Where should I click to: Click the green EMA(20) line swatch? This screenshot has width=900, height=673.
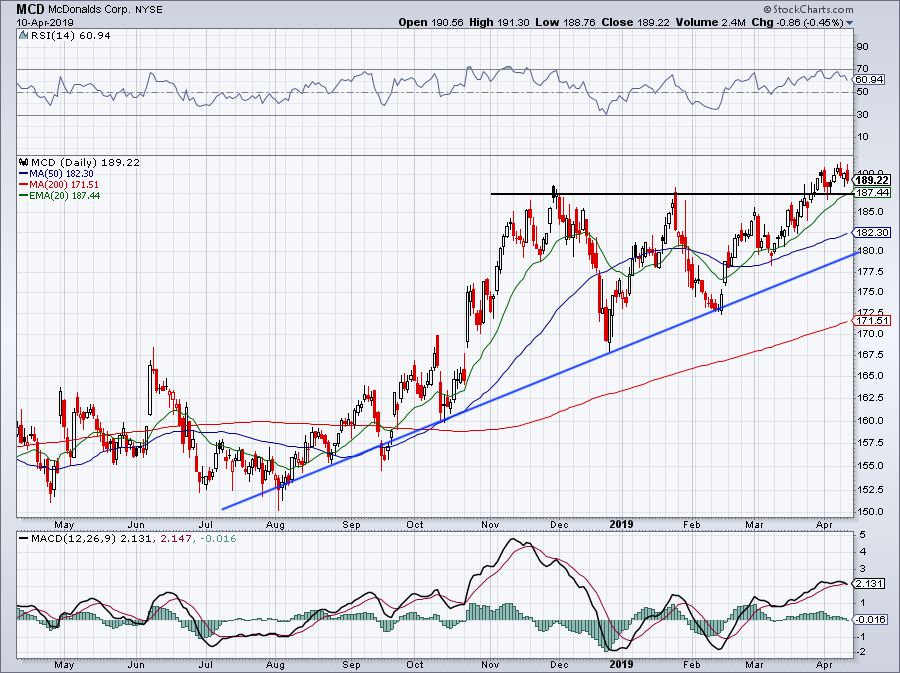[x=24, y=196]
